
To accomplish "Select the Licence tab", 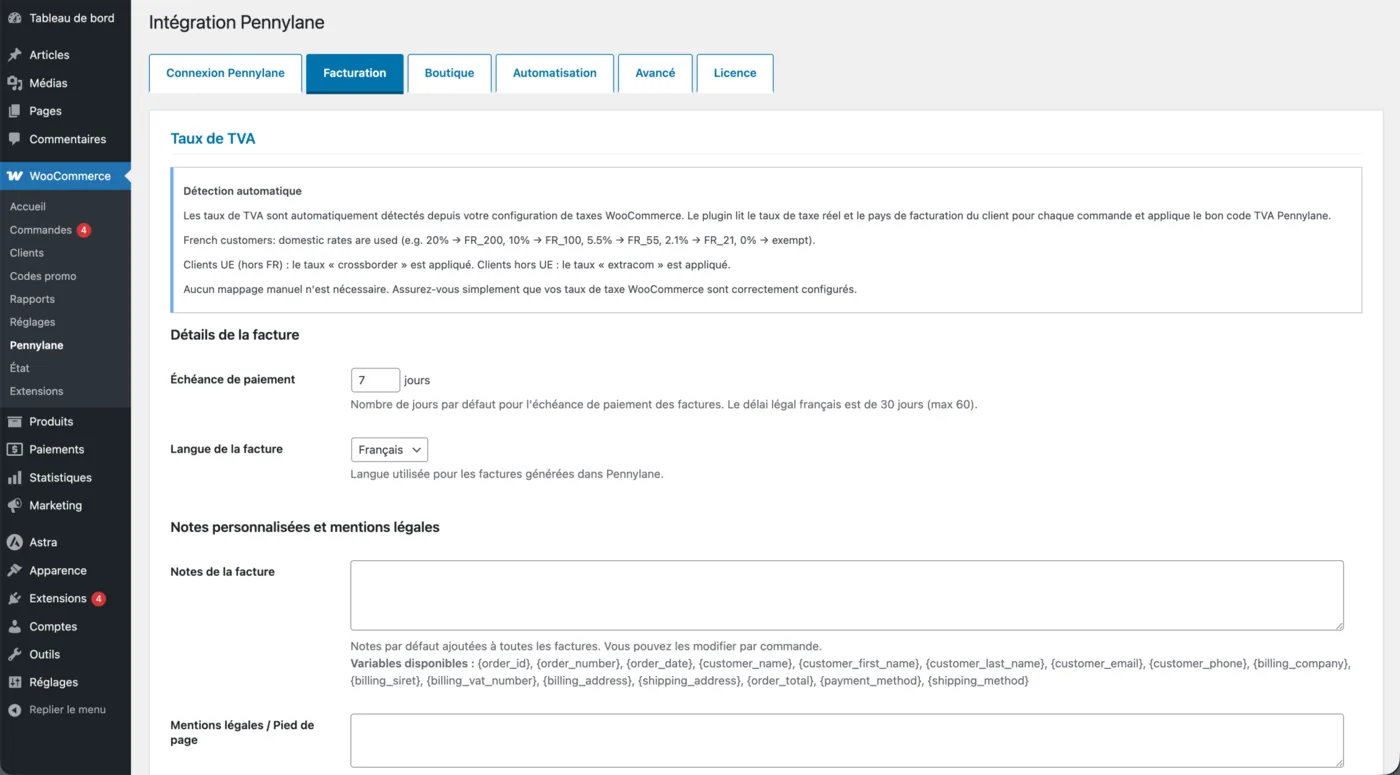I will click(x=735, y=73).
